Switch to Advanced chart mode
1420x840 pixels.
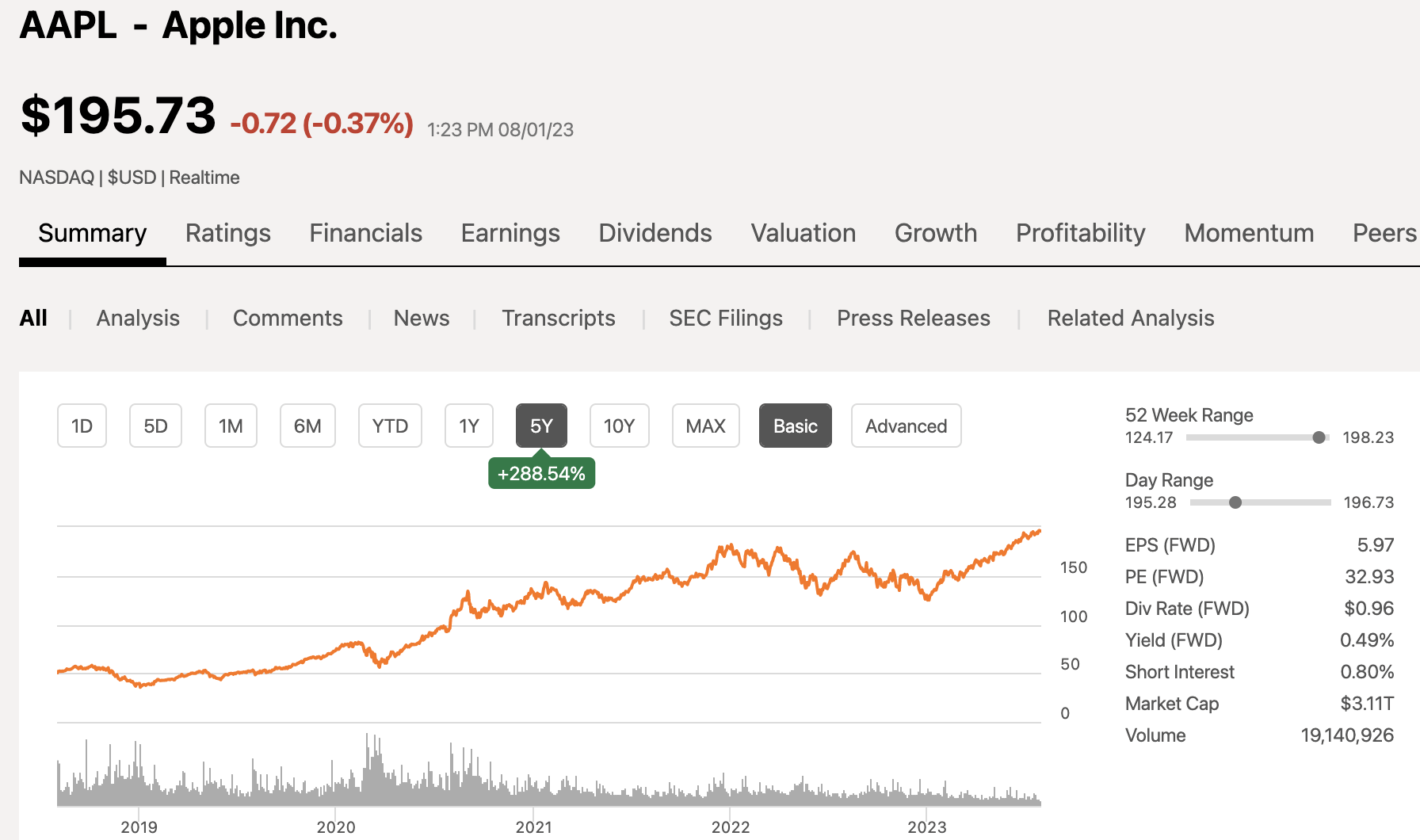906,426
